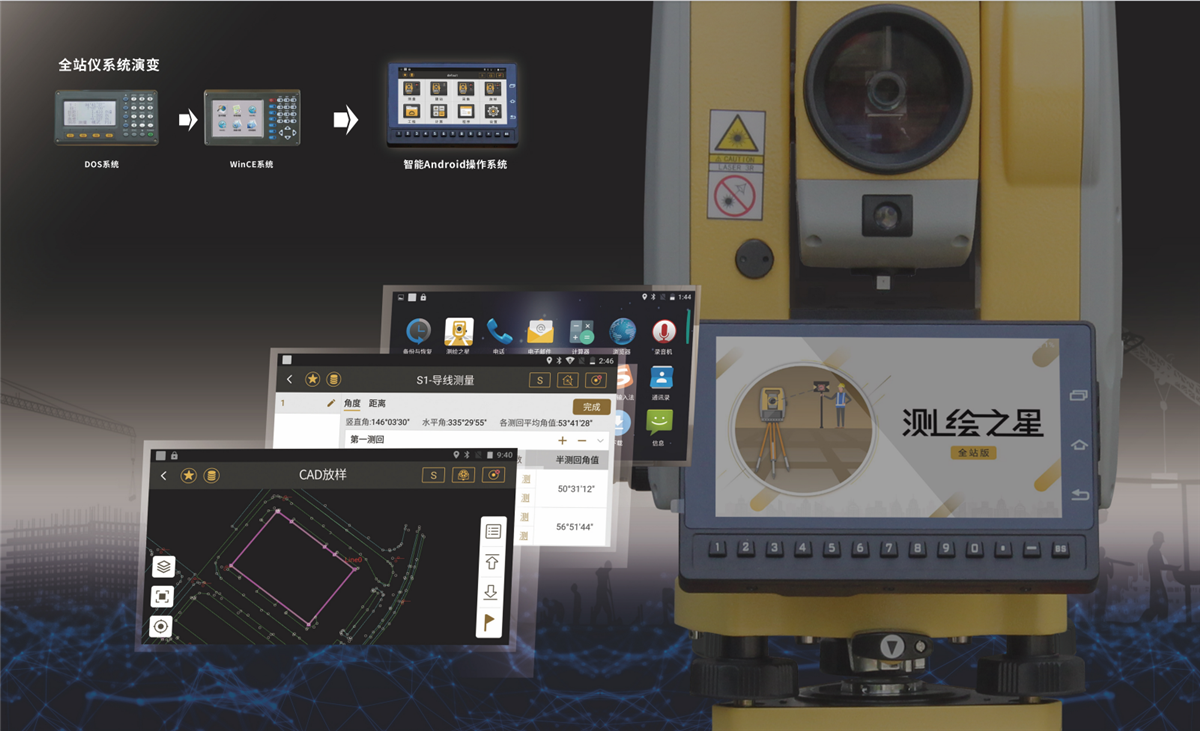
Task: Tap the up arrow in CAD放样 toolbar
Action: point(491,562)
